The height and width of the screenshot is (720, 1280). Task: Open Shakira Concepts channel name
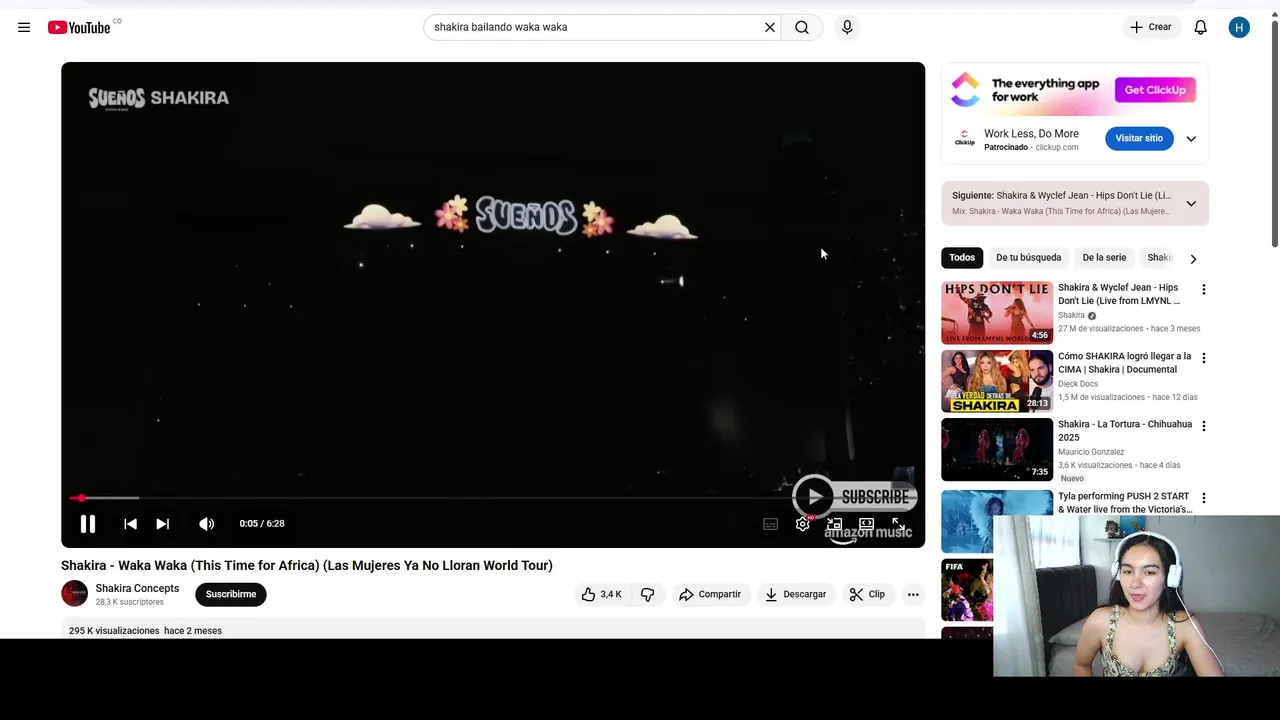(x=137, y=588)
